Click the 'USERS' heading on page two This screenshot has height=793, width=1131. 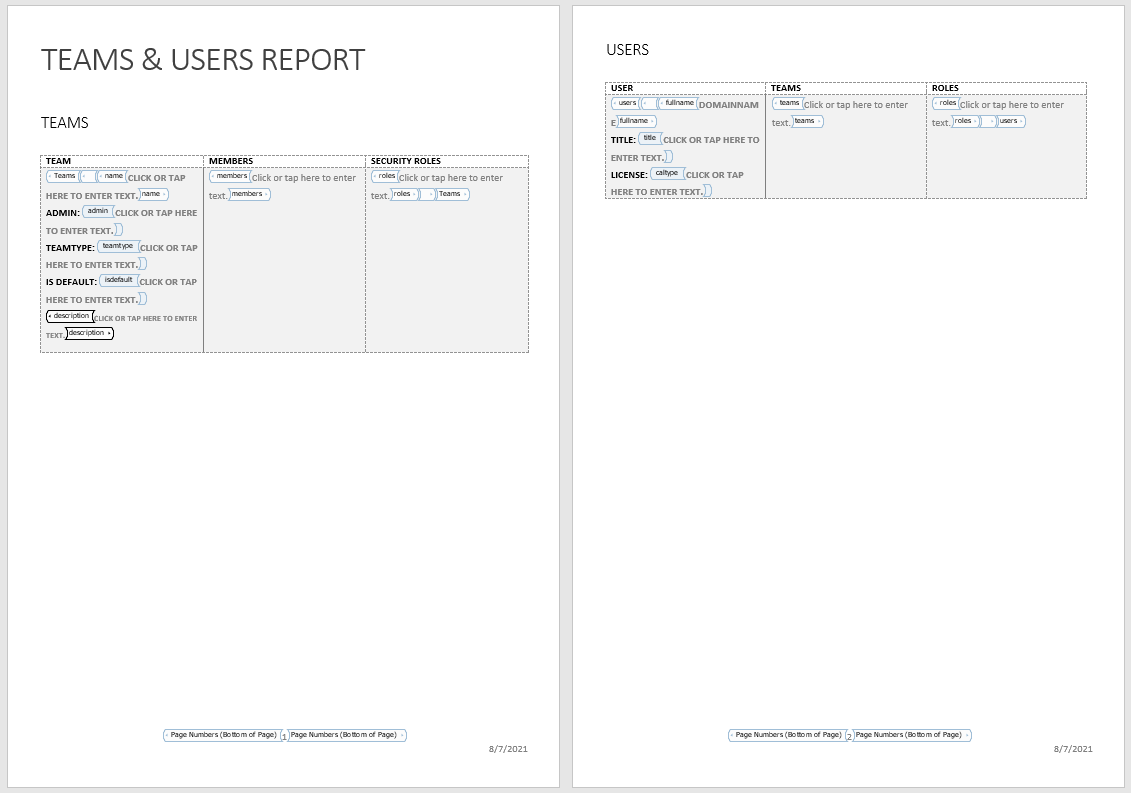(x=627, y=50)
